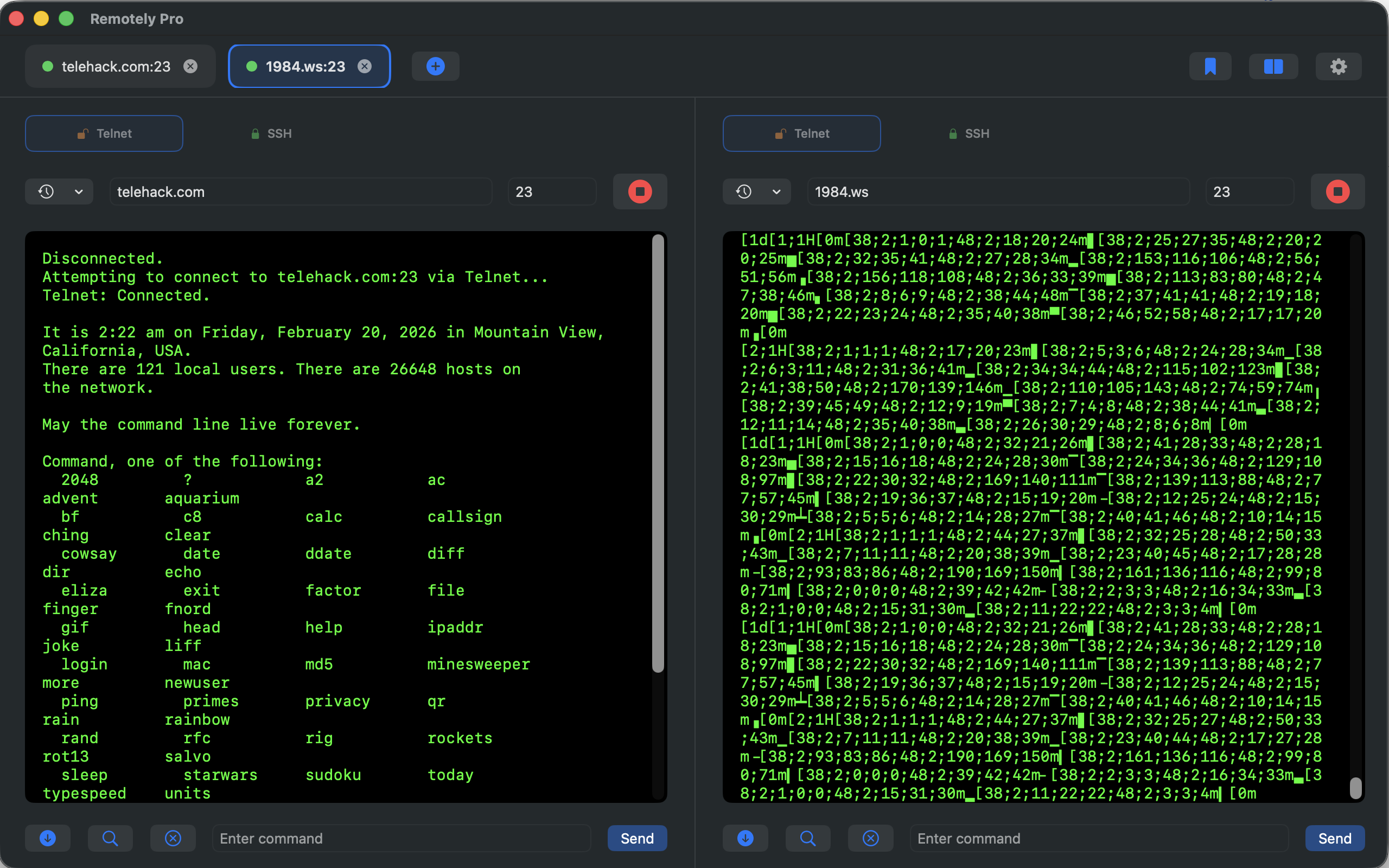The width and height of the screenshot is (1389, 868).
Task: Select Telnet protocol in the right pane
Action: [x=801, y=134]
